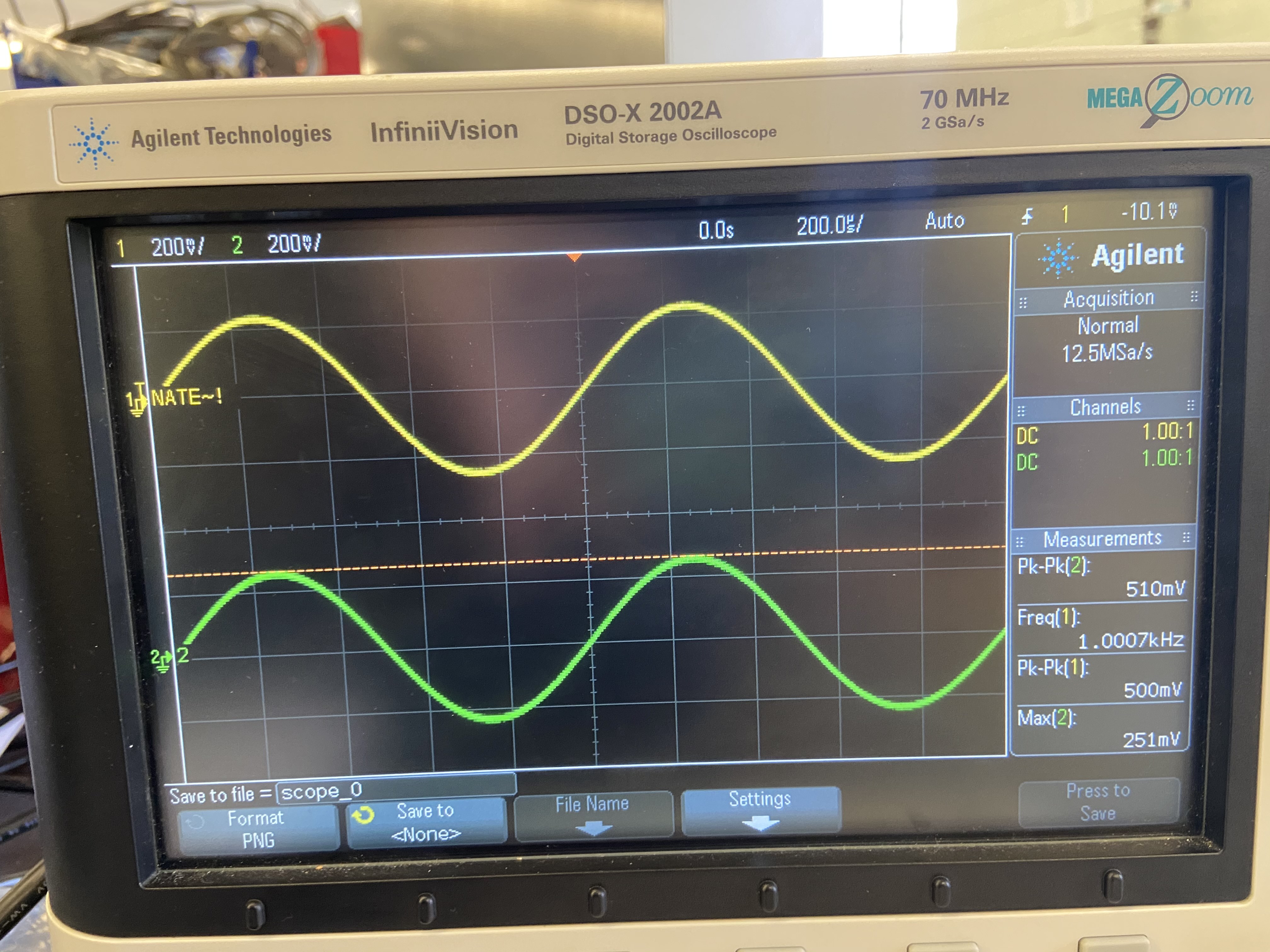Click the rising edge trigger icon

click(x=1027, y=216)
